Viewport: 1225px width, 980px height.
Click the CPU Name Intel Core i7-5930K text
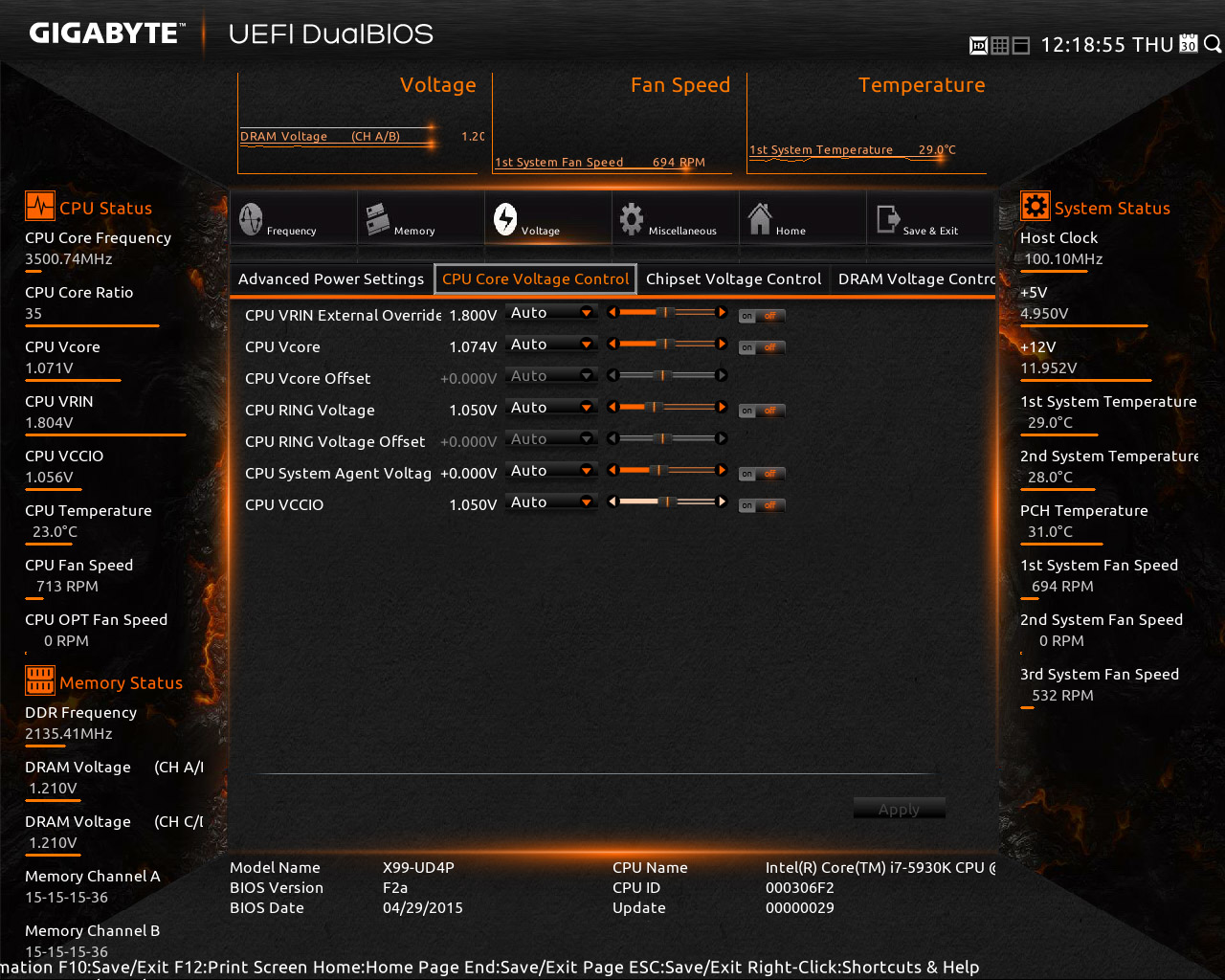tap(880, 868)
